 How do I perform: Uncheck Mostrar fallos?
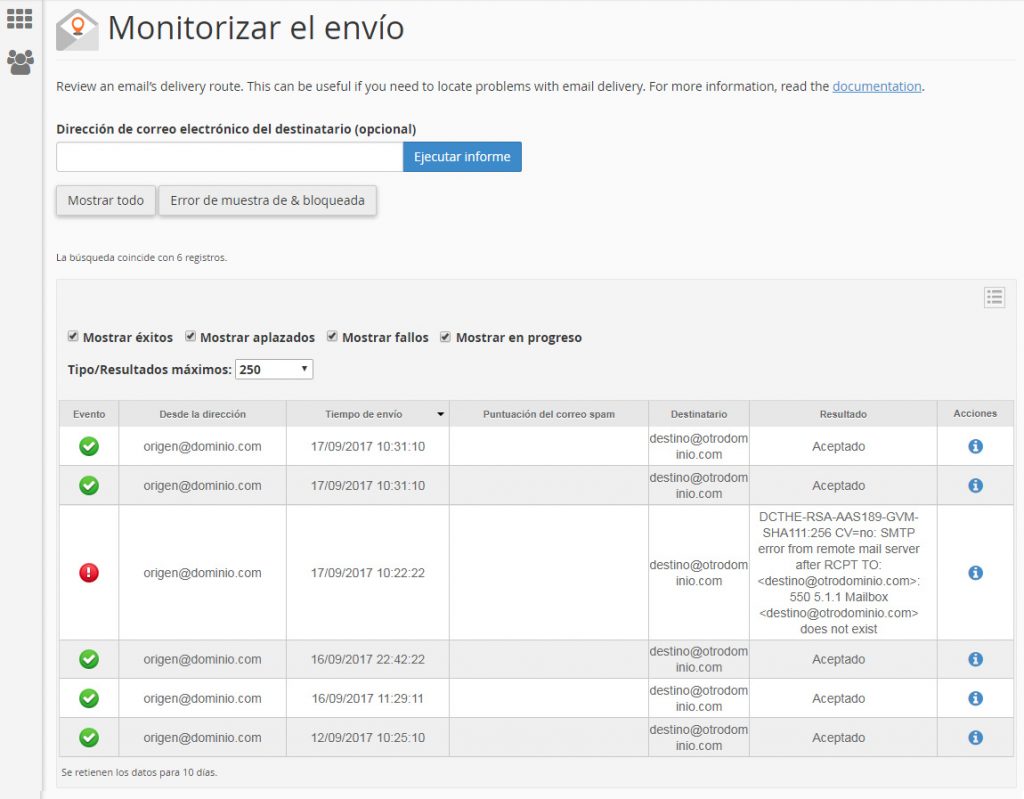tap(331, 336)
